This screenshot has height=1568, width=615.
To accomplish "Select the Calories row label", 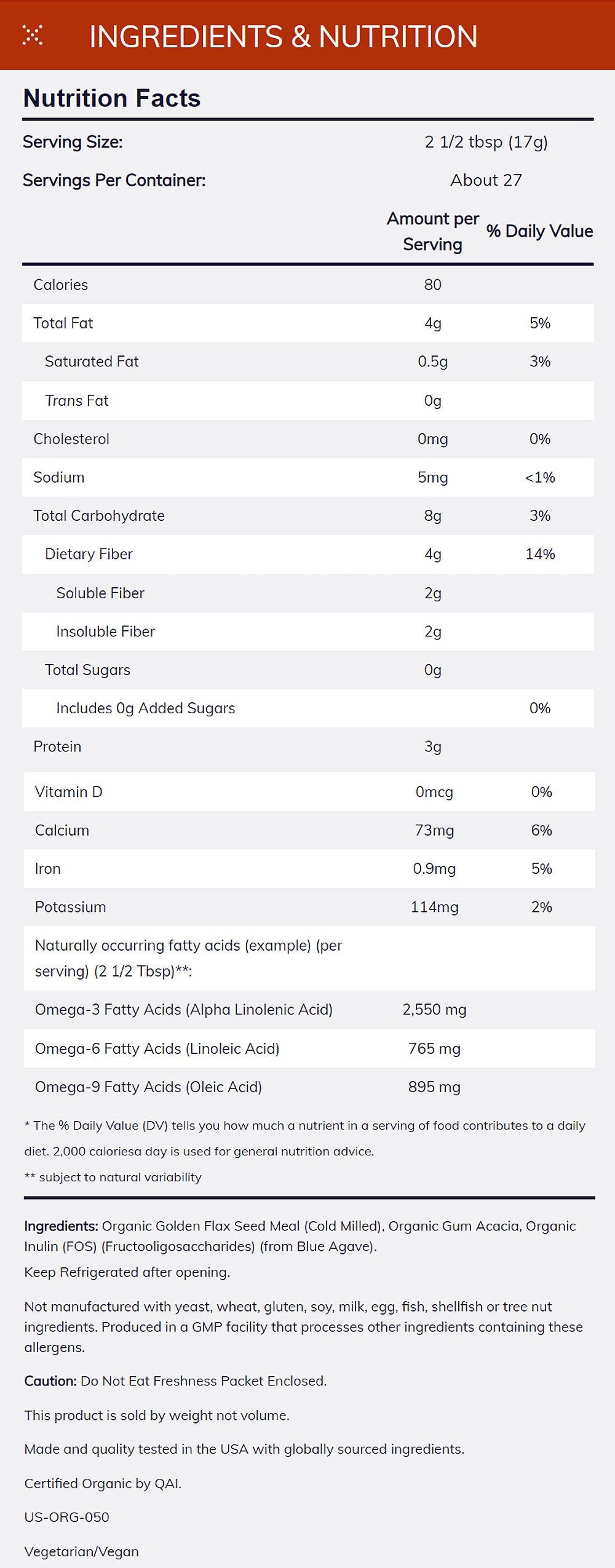I will 60,285.
